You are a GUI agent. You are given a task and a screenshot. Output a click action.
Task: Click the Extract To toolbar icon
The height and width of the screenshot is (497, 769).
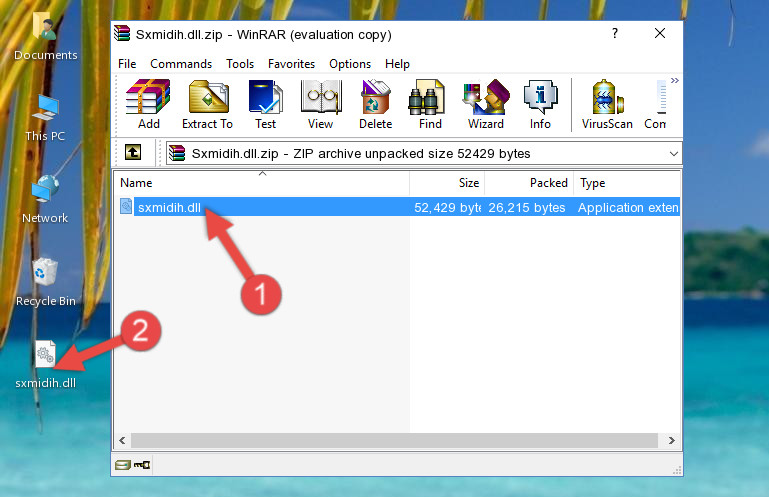(x=207, y=104)
